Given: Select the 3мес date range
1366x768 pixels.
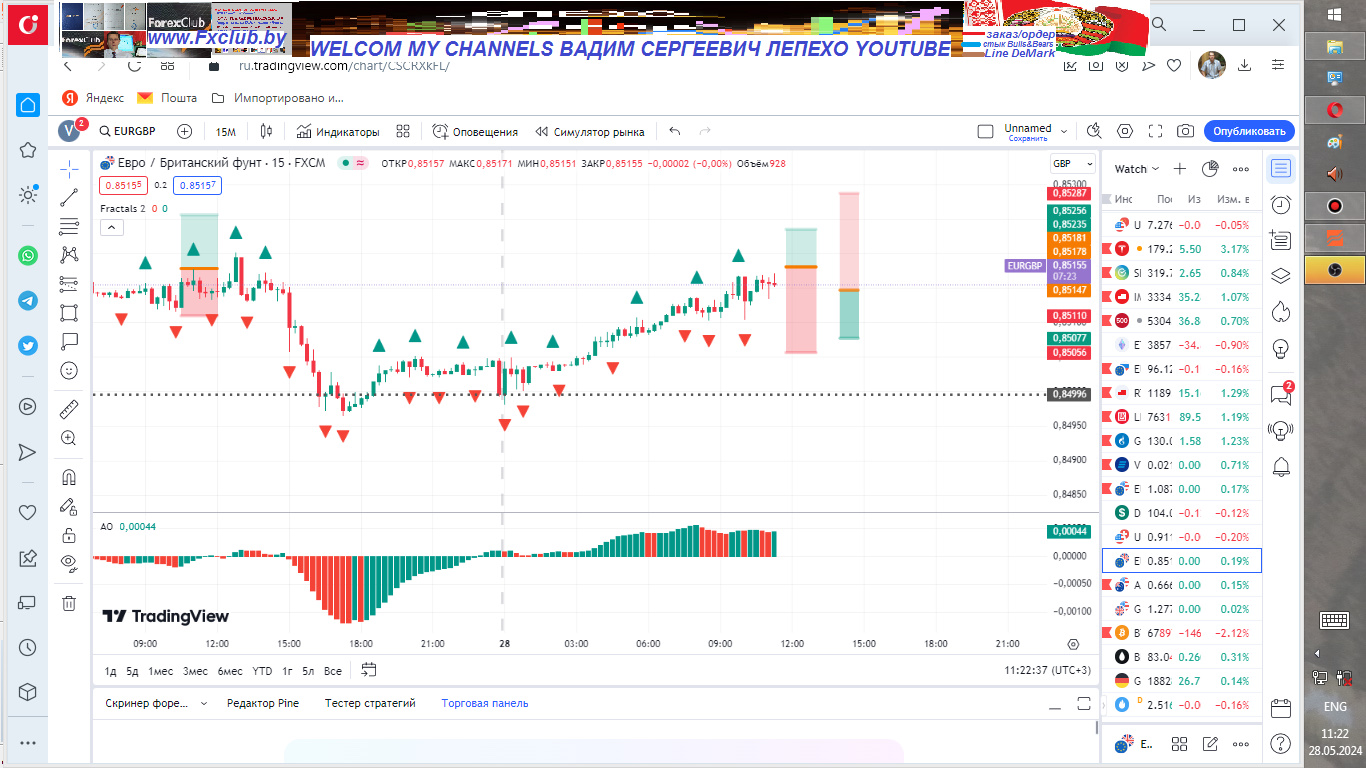Looking at the screenshot, I should [x=195, y=671].
